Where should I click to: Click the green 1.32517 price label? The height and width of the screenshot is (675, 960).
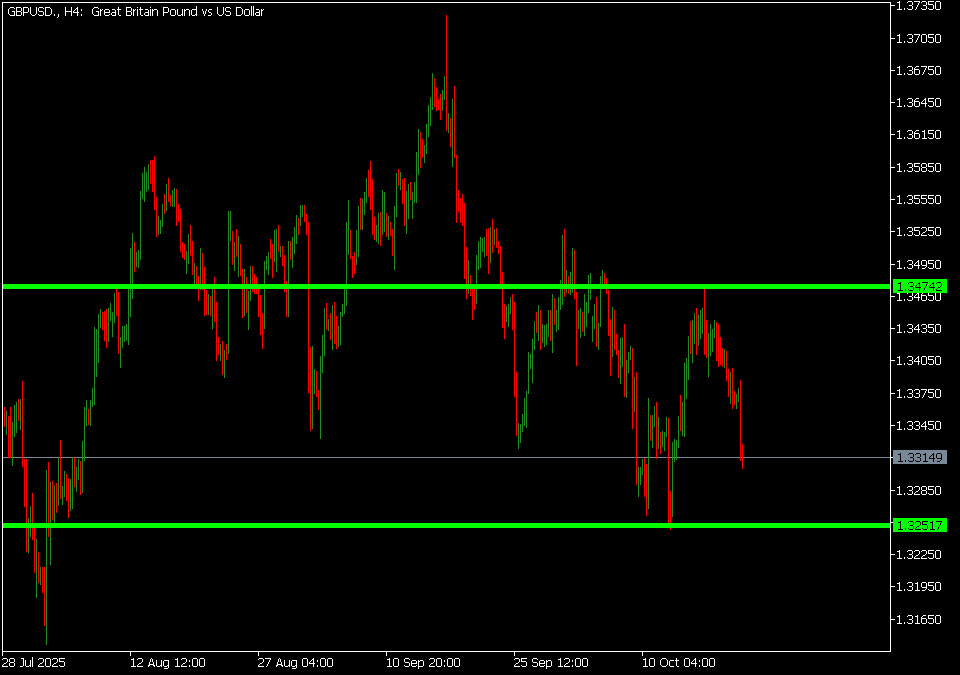(x=920, y=525)
